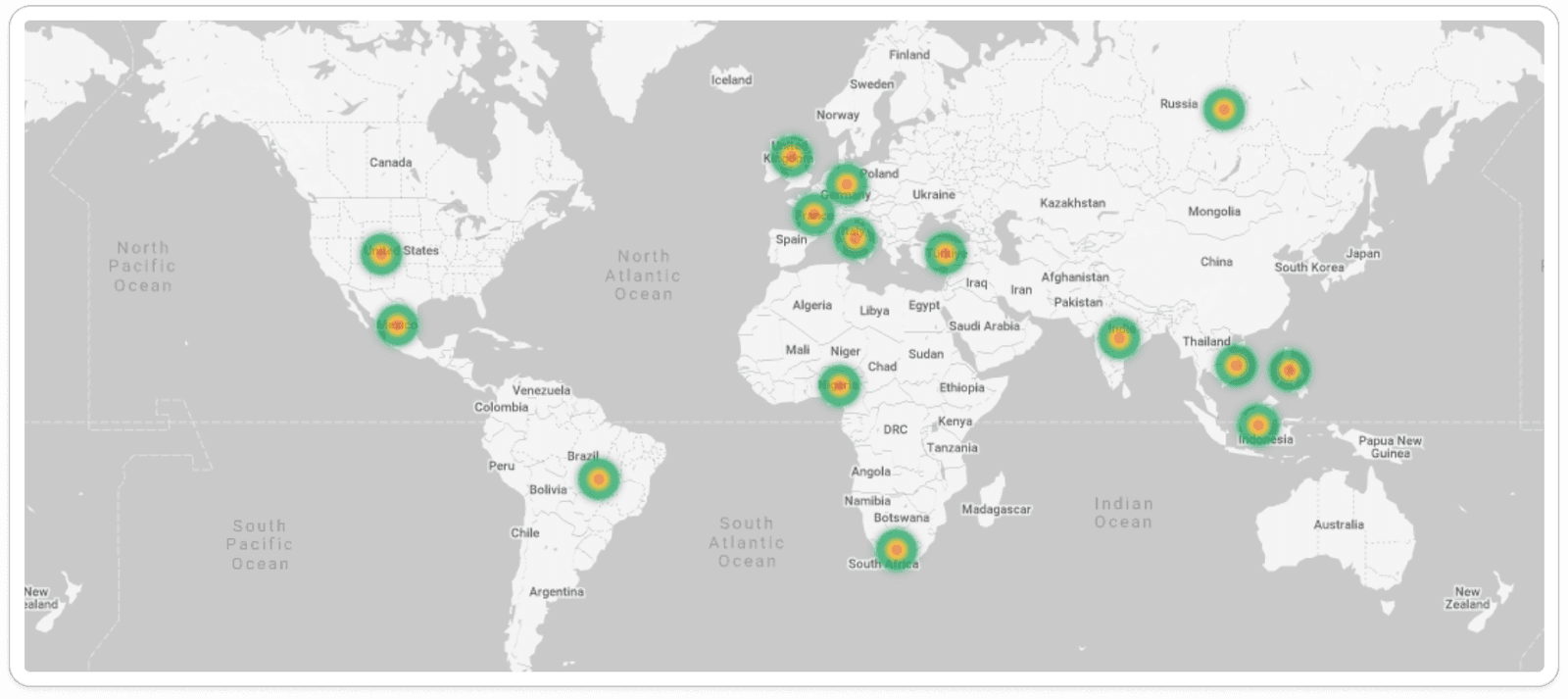Viewport: 1568px width, 699px height.
Task: Click the Finland map label
Action: 908,55
